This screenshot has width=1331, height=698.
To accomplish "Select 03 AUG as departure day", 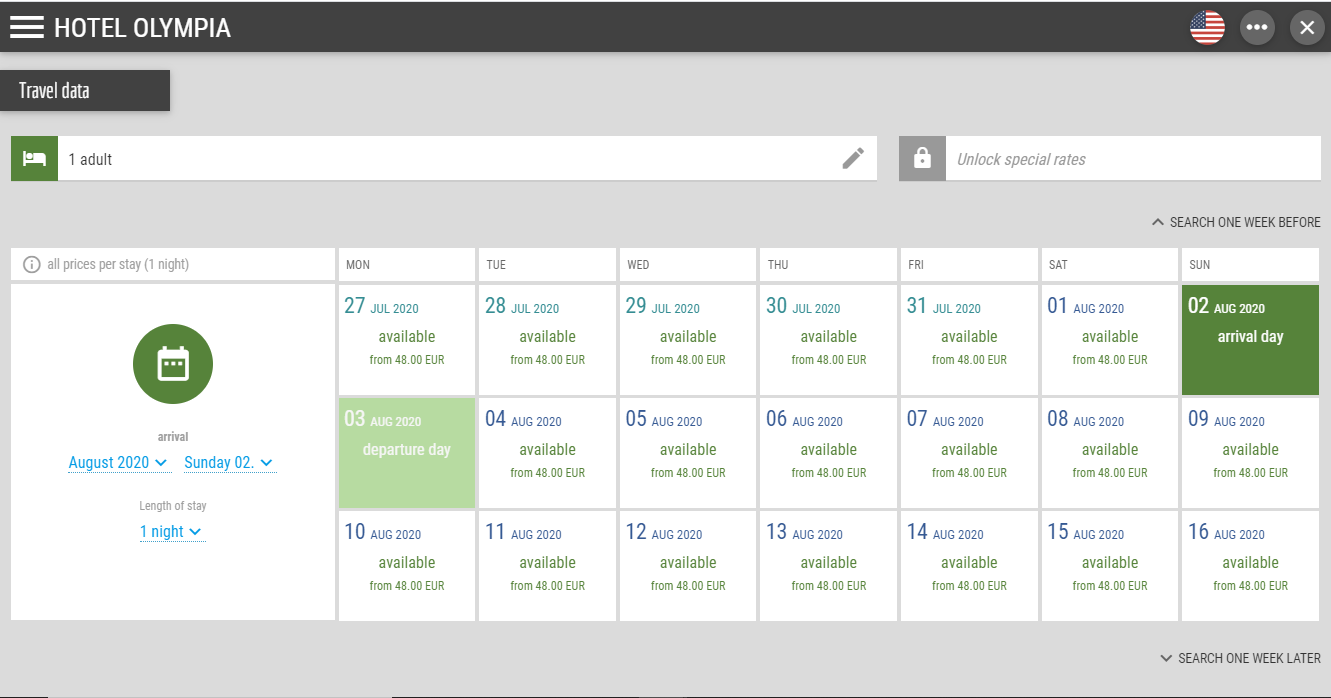I will [x=406, y=452].
